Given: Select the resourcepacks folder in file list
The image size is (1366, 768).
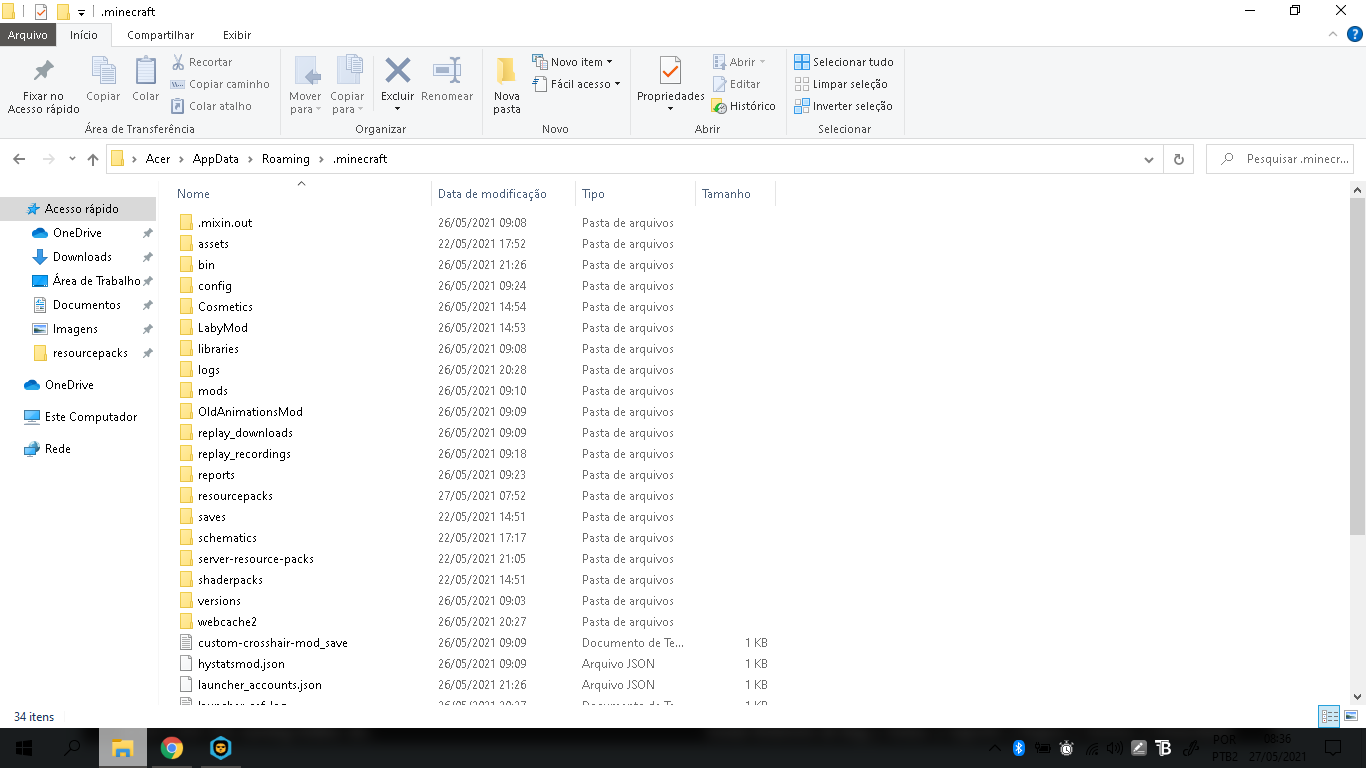Looking at the screenshot, I should (235, 496).
